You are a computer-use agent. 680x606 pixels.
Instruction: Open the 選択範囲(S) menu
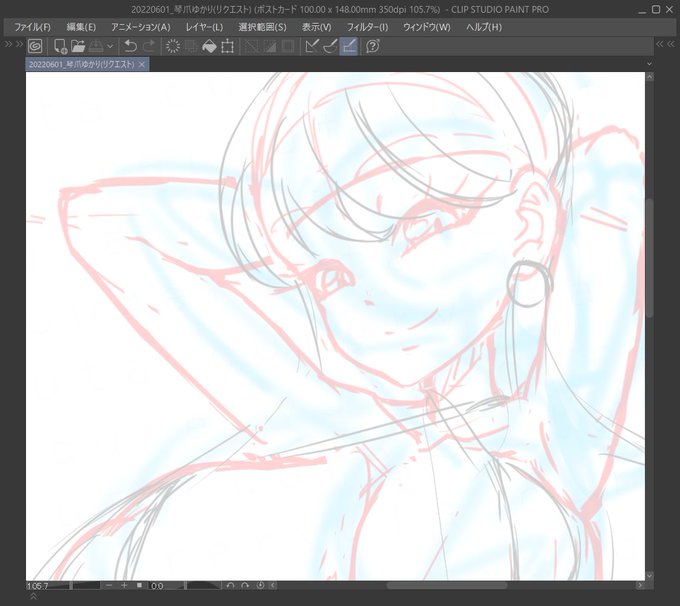[x=262, y=27]
